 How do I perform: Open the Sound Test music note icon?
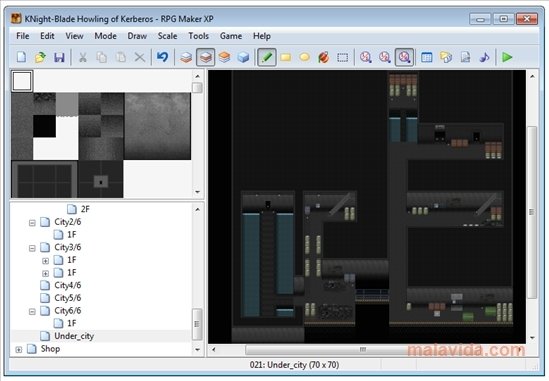pyautogui.click(x=484, y=57)
